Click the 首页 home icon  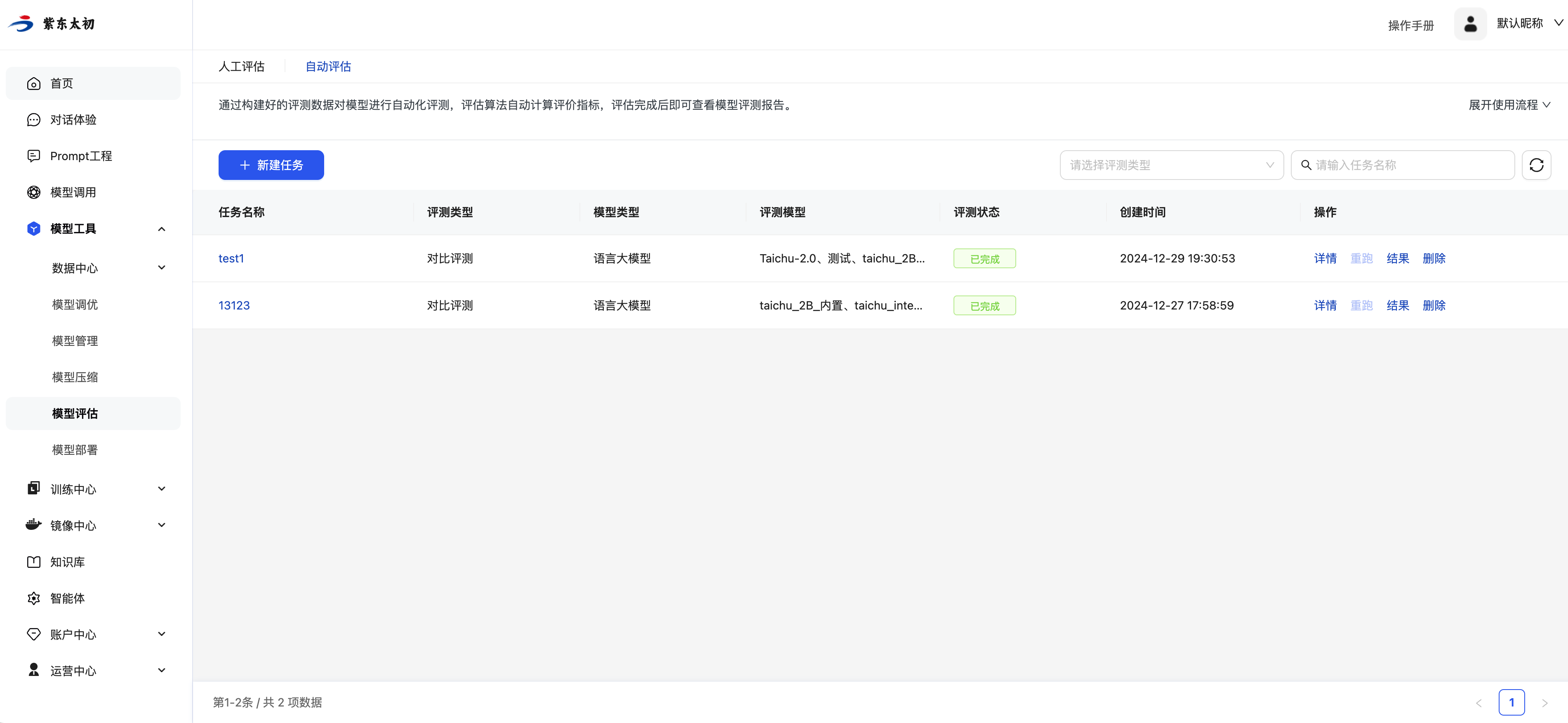33,83
